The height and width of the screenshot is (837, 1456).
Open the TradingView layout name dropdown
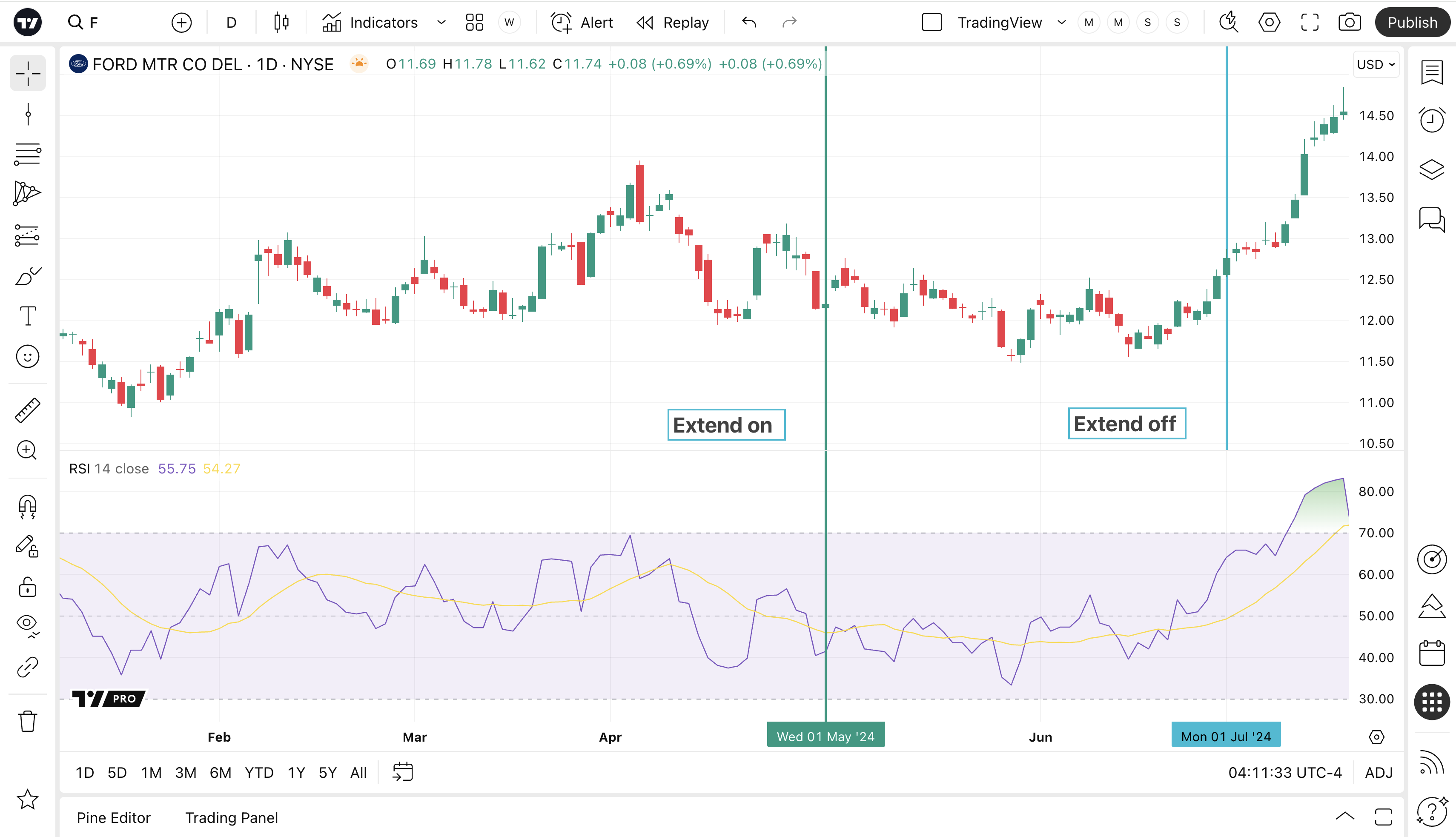tap(1061, 23)
